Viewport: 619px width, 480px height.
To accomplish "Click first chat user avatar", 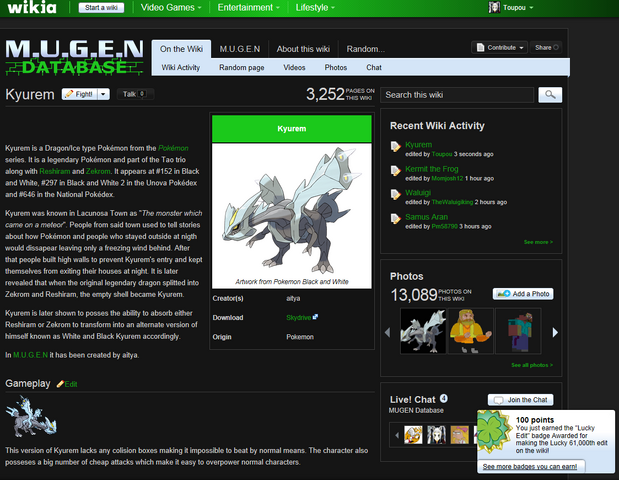I will pos(413,435).
